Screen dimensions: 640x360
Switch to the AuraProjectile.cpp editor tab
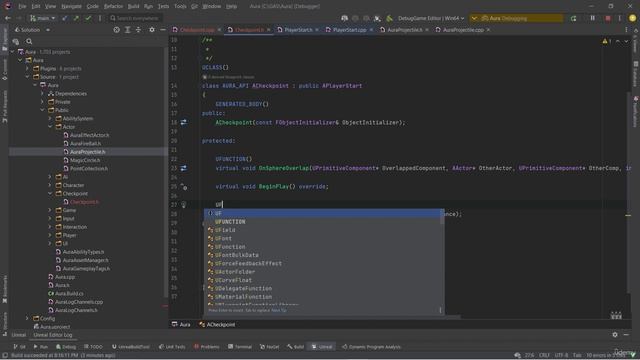click(463, 30)
